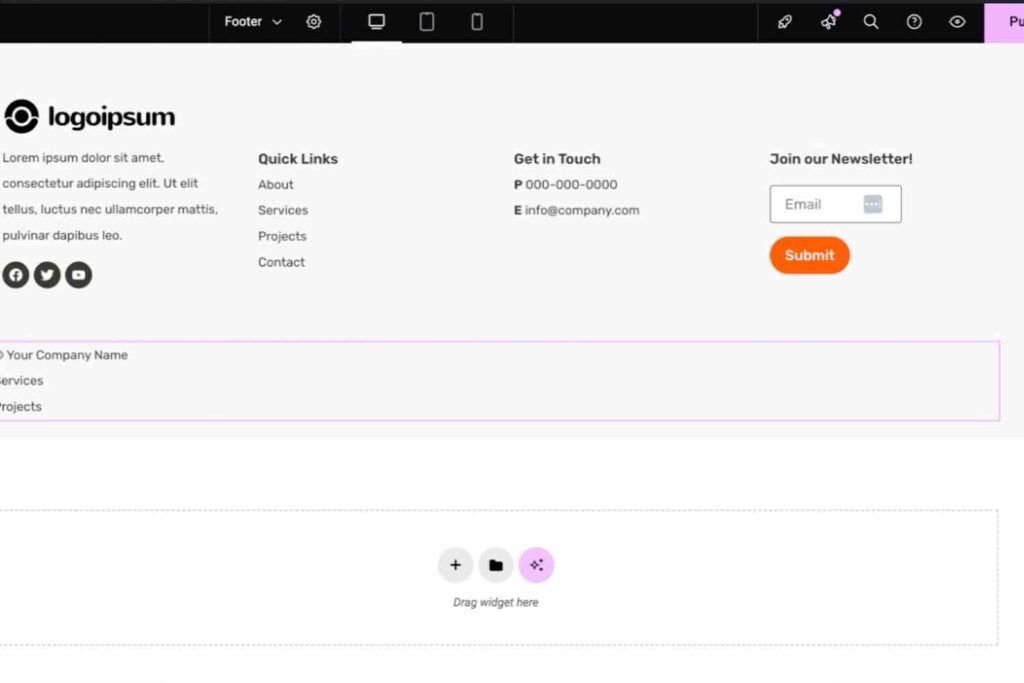
Task: Switch to tablet responsive view
Action: point(427,22)
